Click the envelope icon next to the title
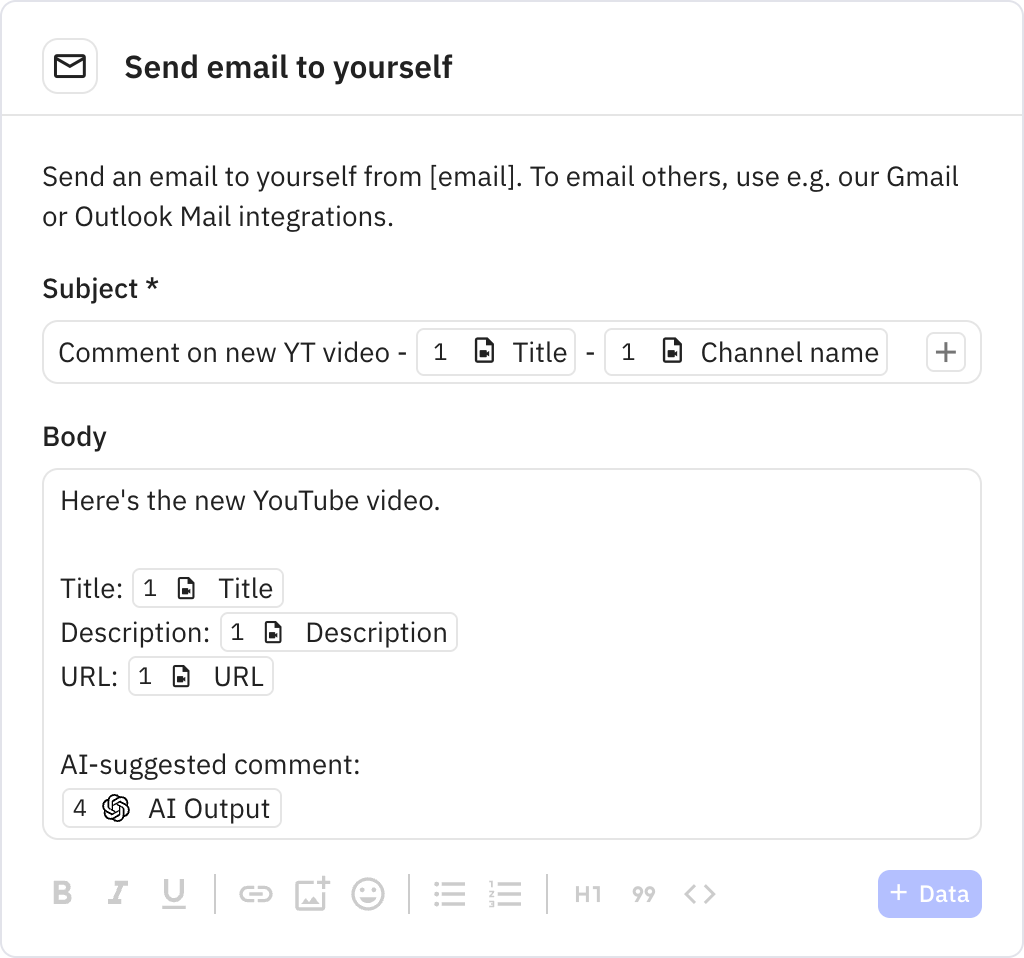Image resolution: width=1024 pixels, height=958 pixels. pyautogui.click(x=70, y=65)
